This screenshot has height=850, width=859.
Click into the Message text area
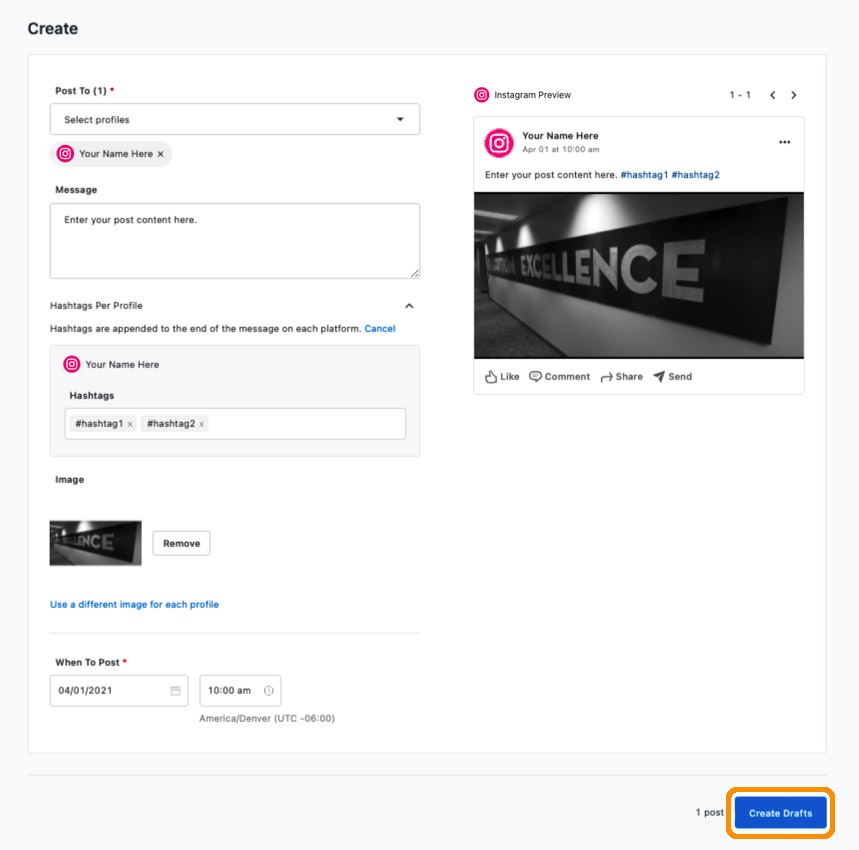pos(234,241)
